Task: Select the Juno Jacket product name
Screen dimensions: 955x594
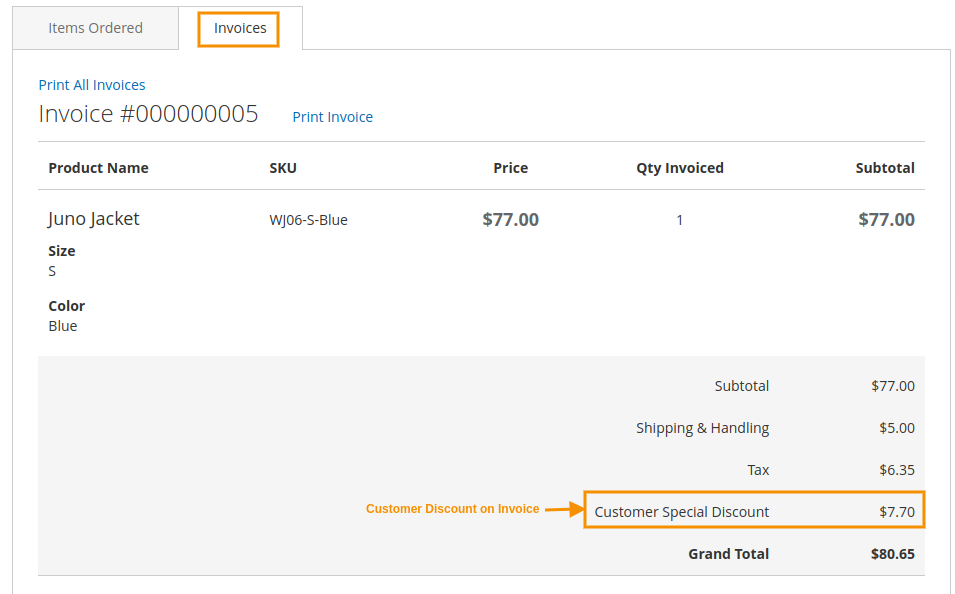Action: [x=94, y=219]
